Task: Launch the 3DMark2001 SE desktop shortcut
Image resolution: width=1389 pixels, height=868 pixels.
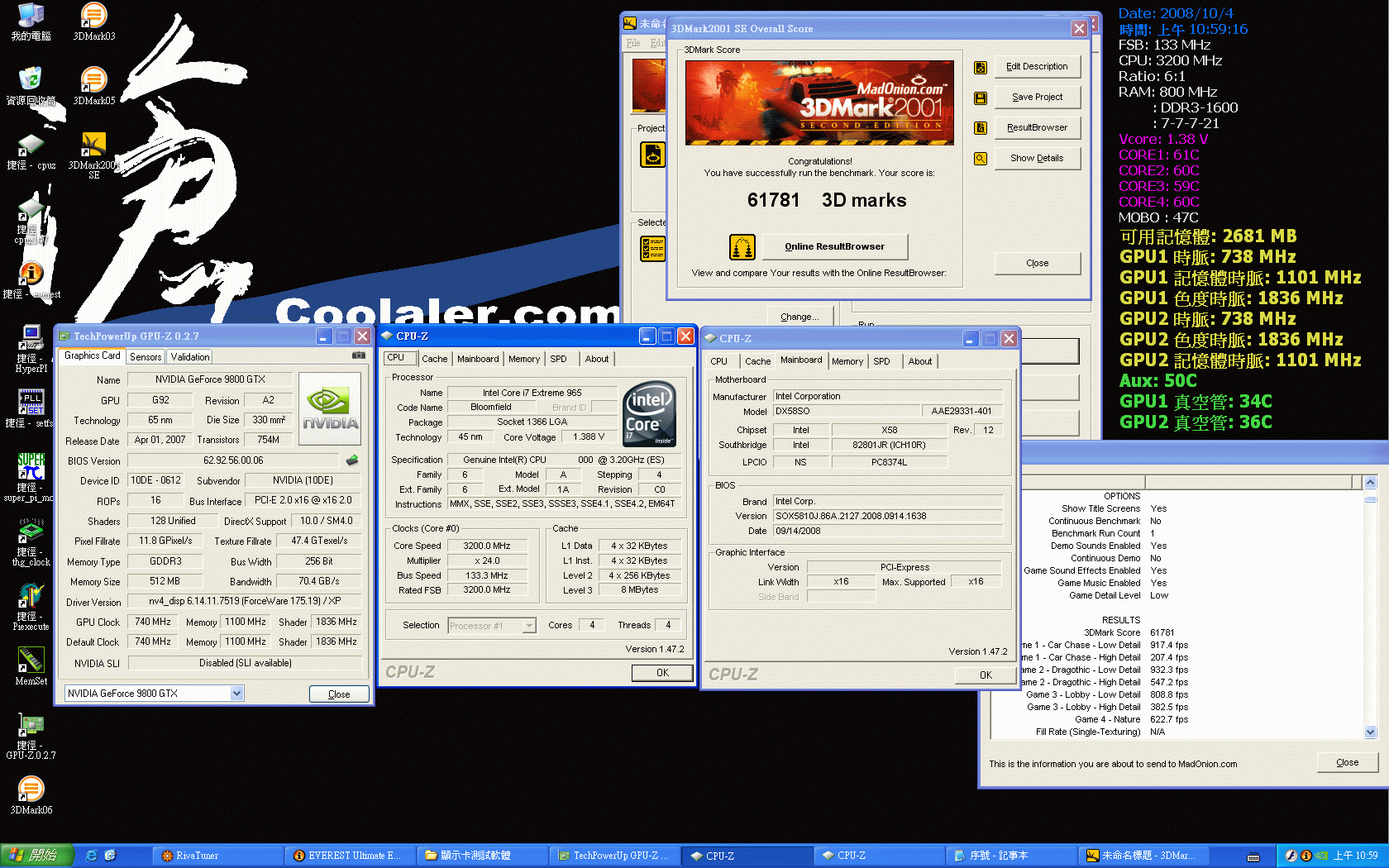Action: point(93,155)
